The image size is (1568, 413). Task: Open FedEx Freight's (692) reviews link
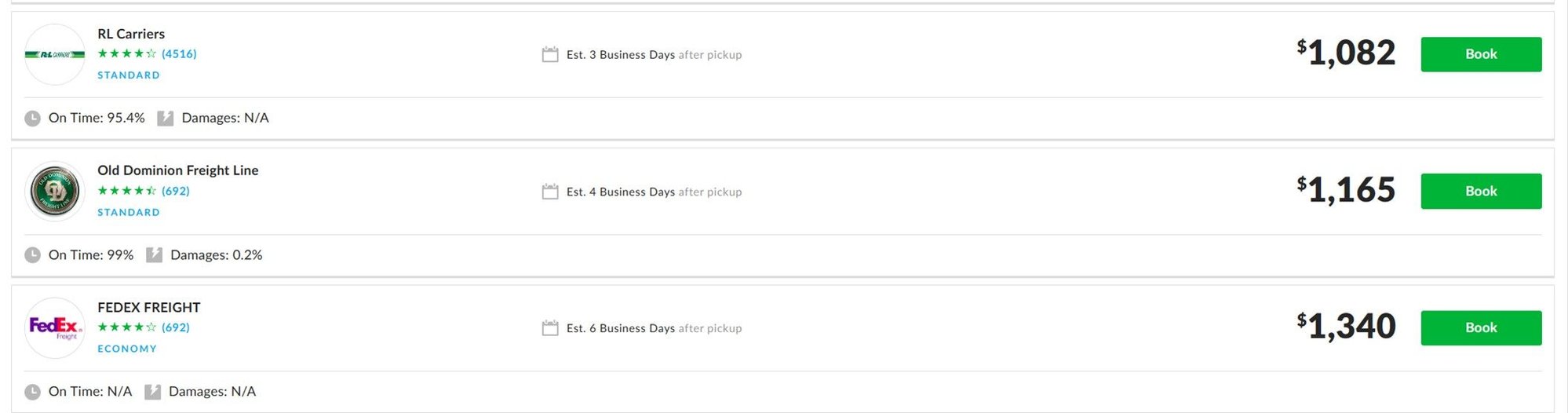(176, 327)
